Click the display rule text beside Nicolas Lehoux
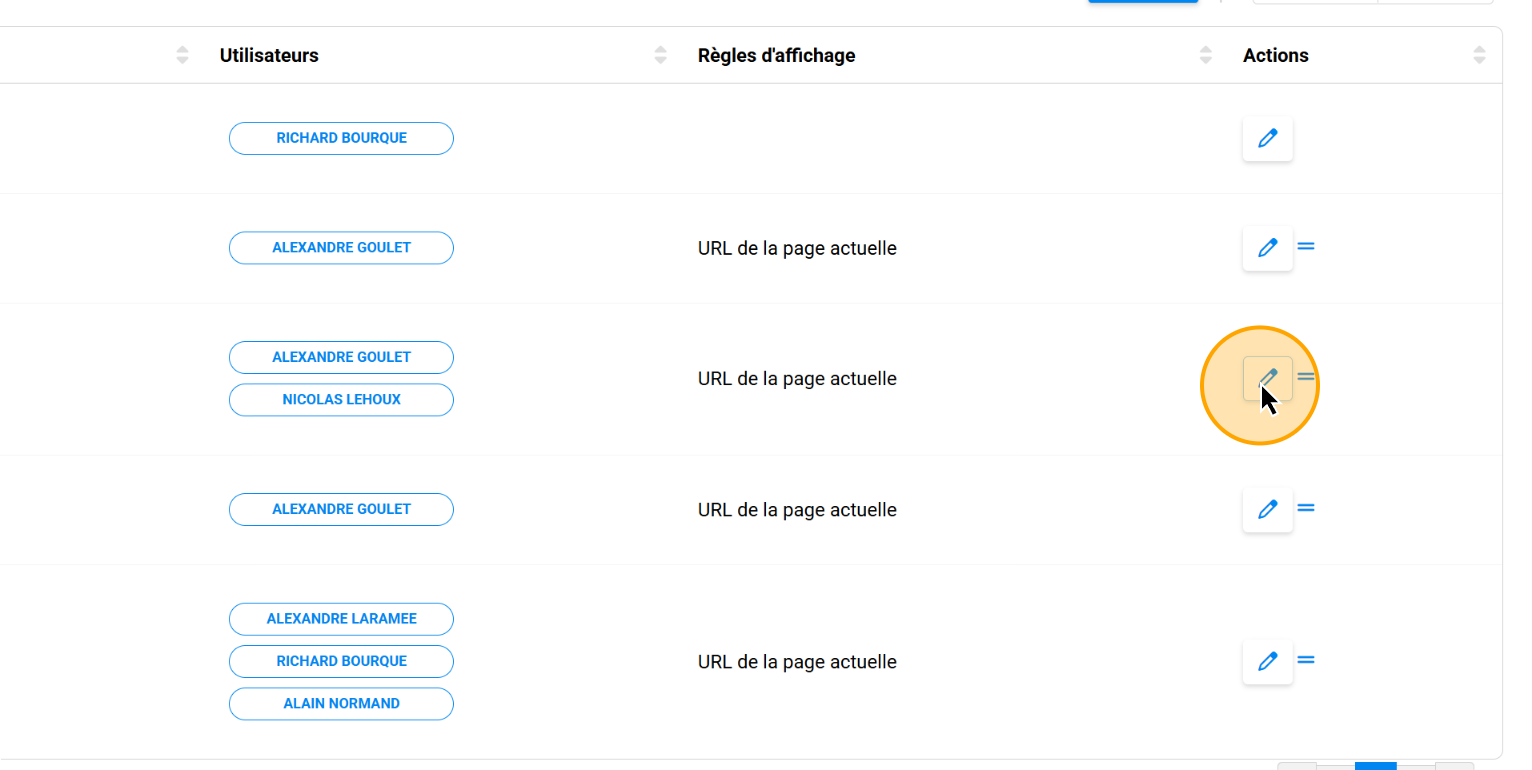The height and width of the screenshot is (770, 1532). pos(797,379)
